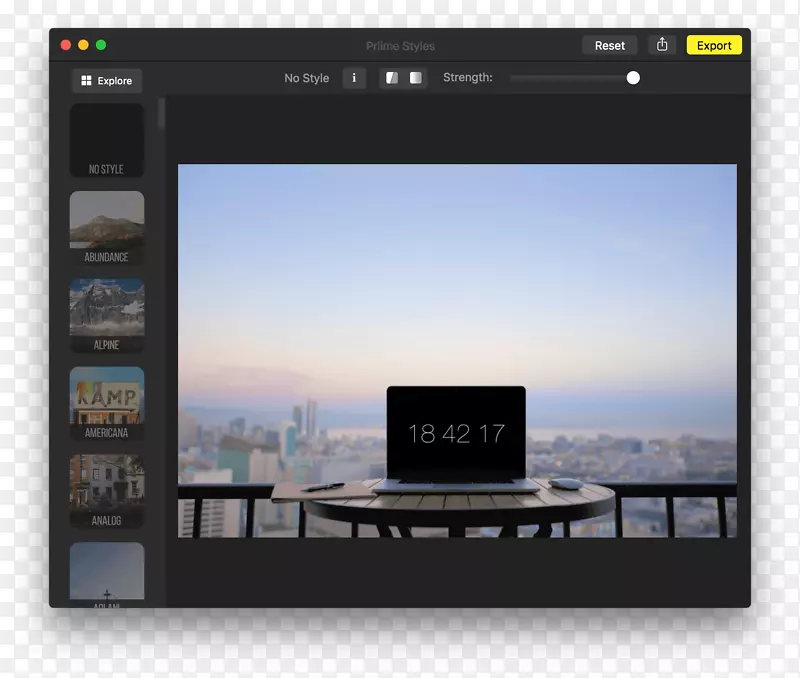Select the partially visible style below Analog

coord(107,575)
